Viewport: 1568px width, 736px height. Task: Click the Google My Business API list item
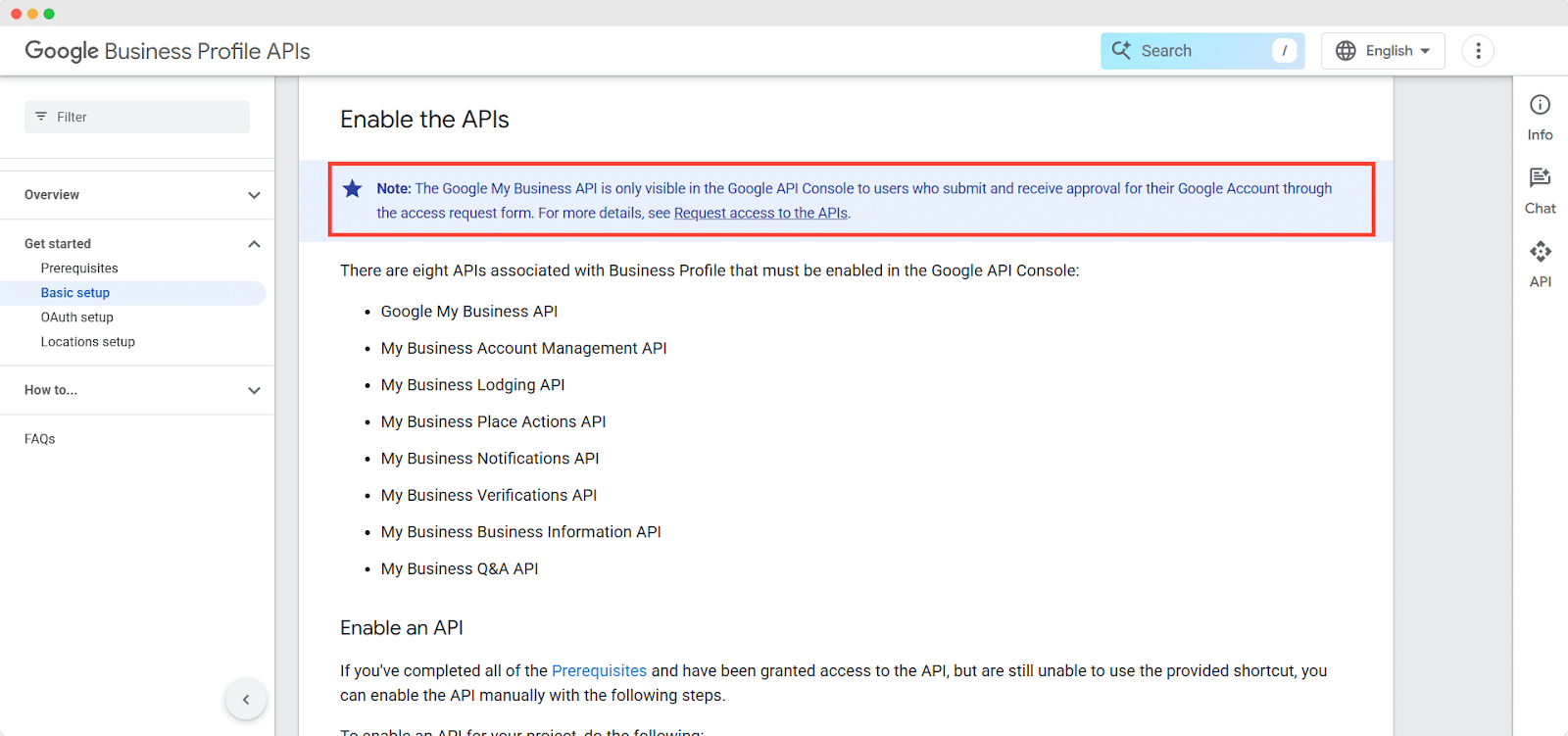point(469,312)
